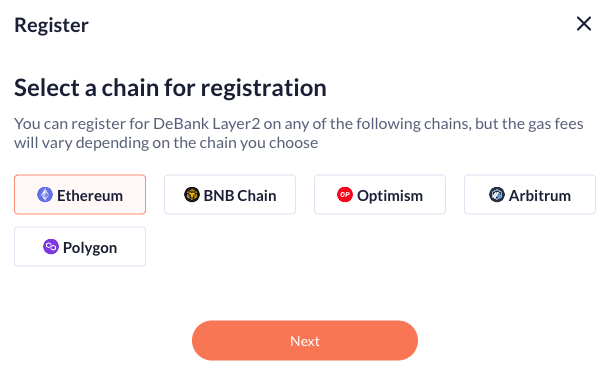Select Ethereum as the registration chain

[x=80, y=194]
